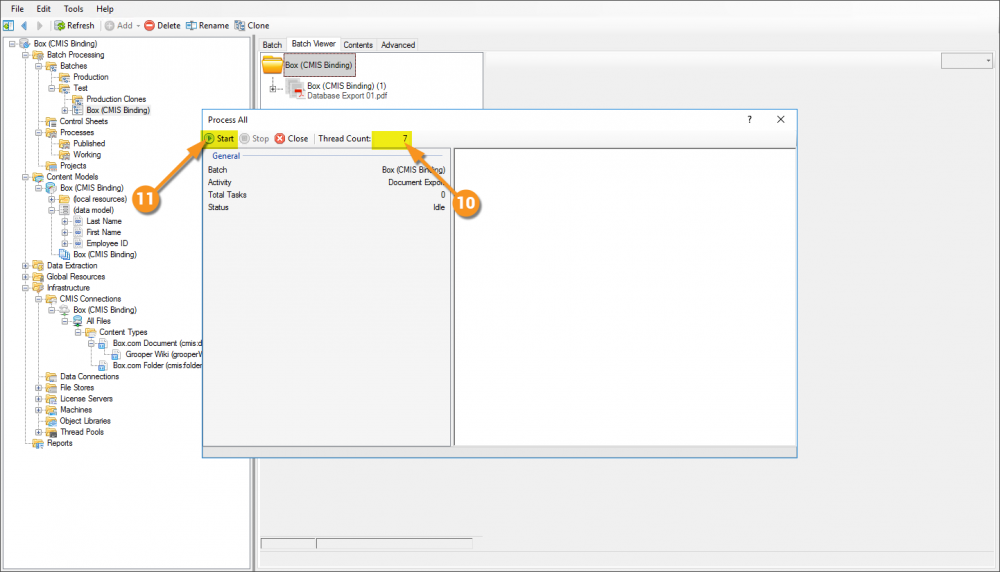
Task: Switch to the Batch tab
Action: (x=272, y=45)
